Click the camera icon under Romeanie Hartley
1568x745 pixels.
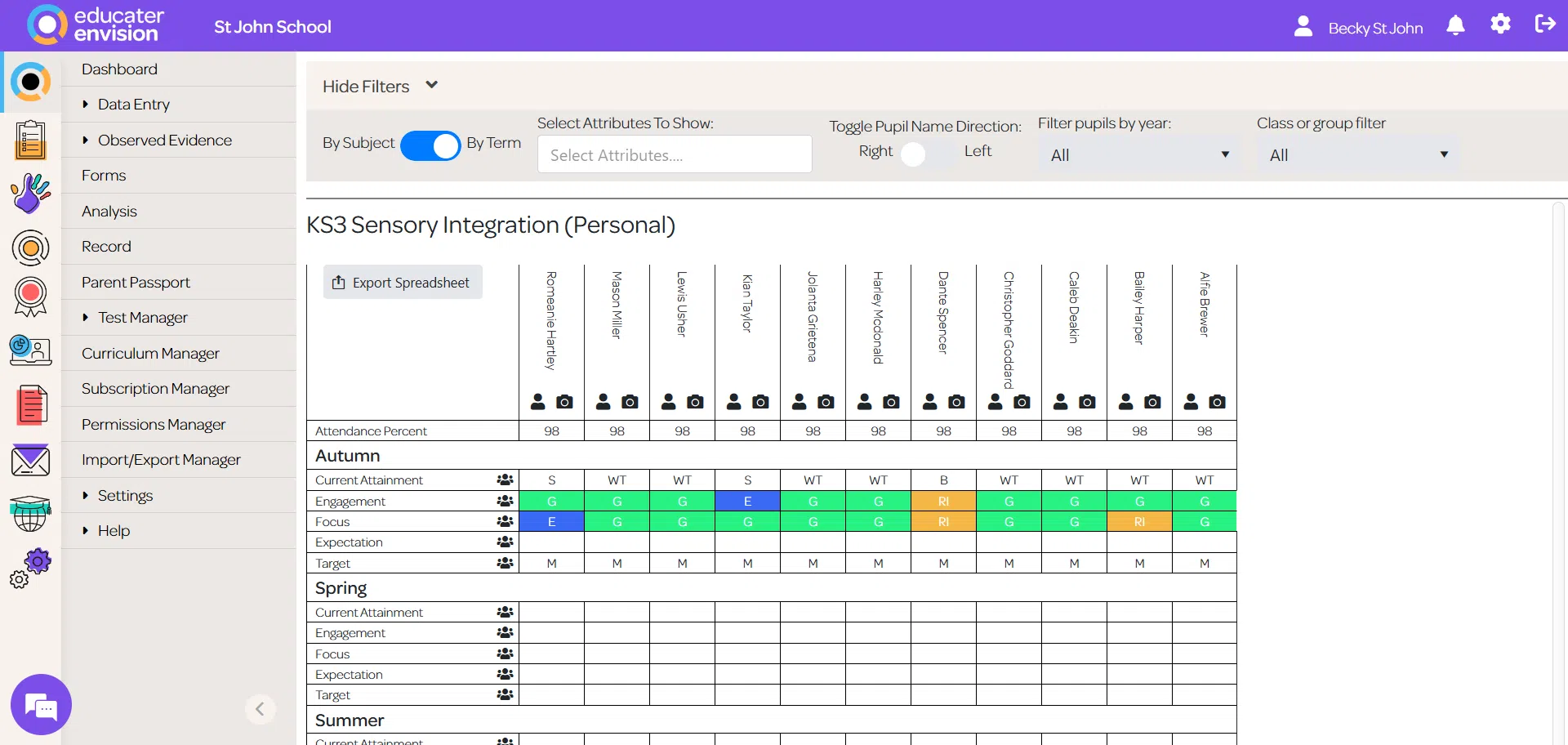[x=564, y=402]
